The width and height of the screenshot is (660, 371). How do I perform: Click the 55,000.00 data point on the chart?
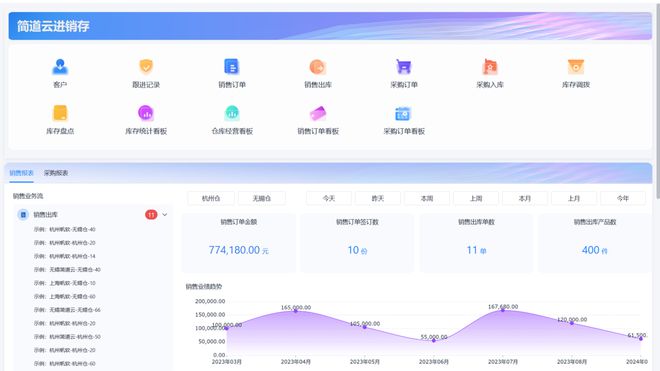tap(434, 340)
